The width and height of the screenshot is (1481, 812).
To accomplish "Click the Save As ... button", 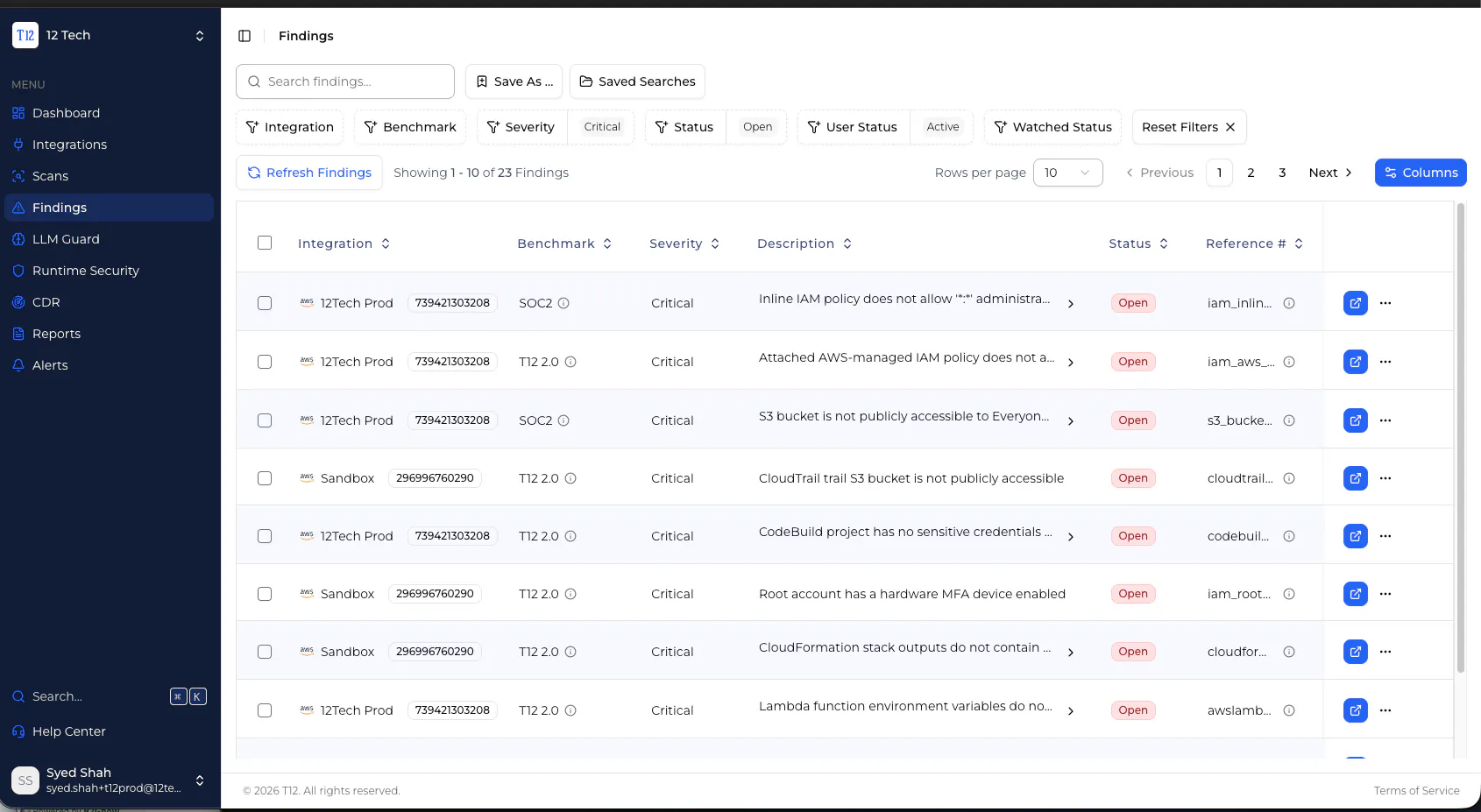I will pos(514,81).
